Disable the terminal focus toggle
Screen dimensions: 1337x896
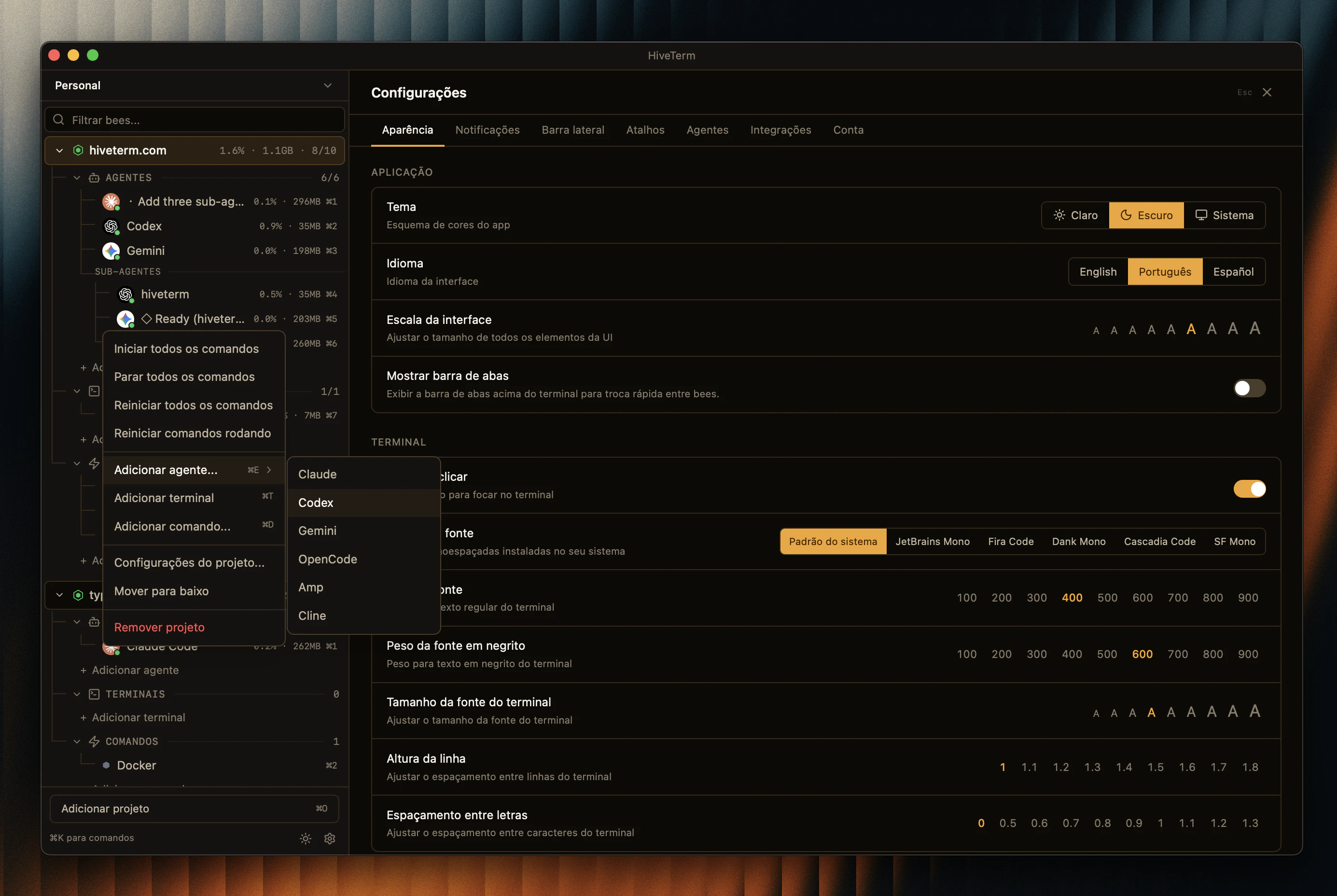tap(1249, 489)
